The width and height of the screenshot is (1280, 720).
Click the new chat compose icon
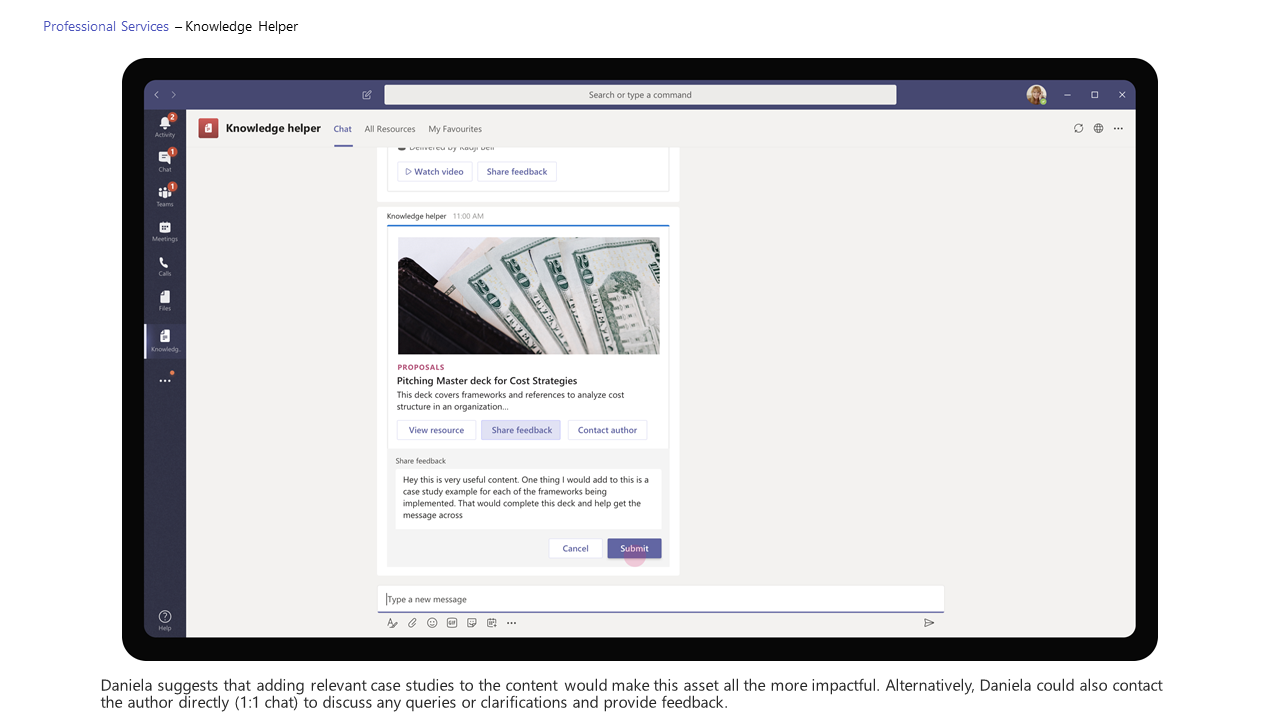tap(367, 95)
